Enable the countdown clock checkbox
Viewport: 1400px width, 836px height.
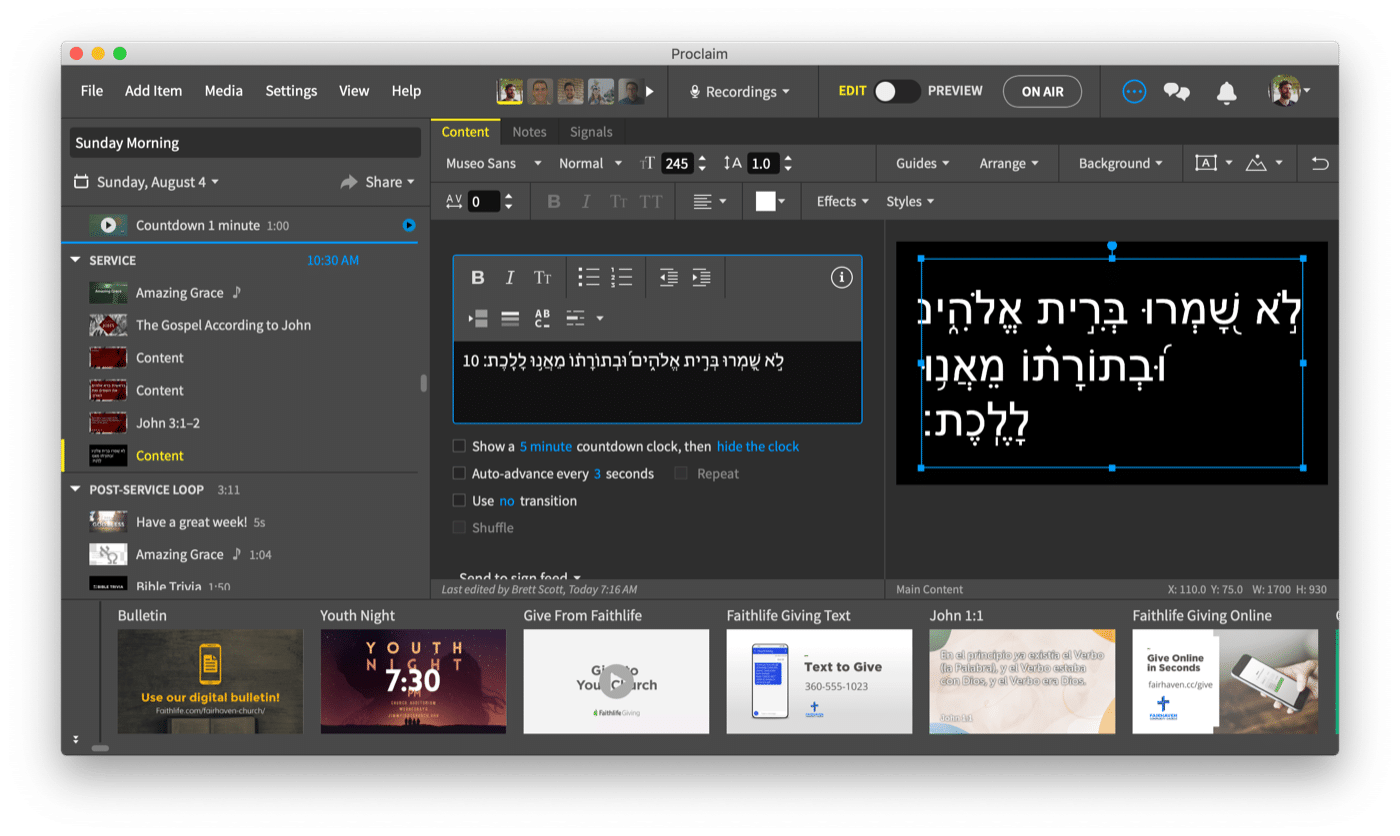point(459,446)
